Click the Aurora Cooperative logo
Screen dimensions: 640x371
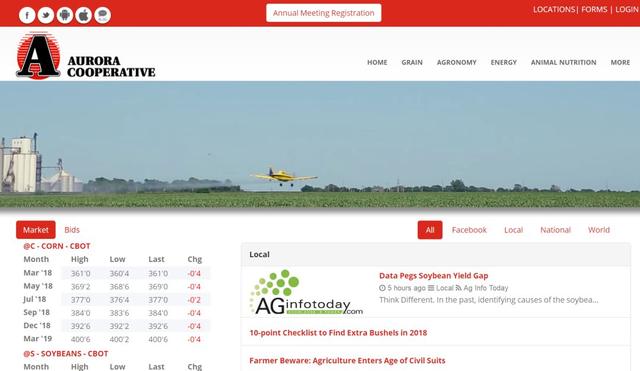tap(86, 55)
